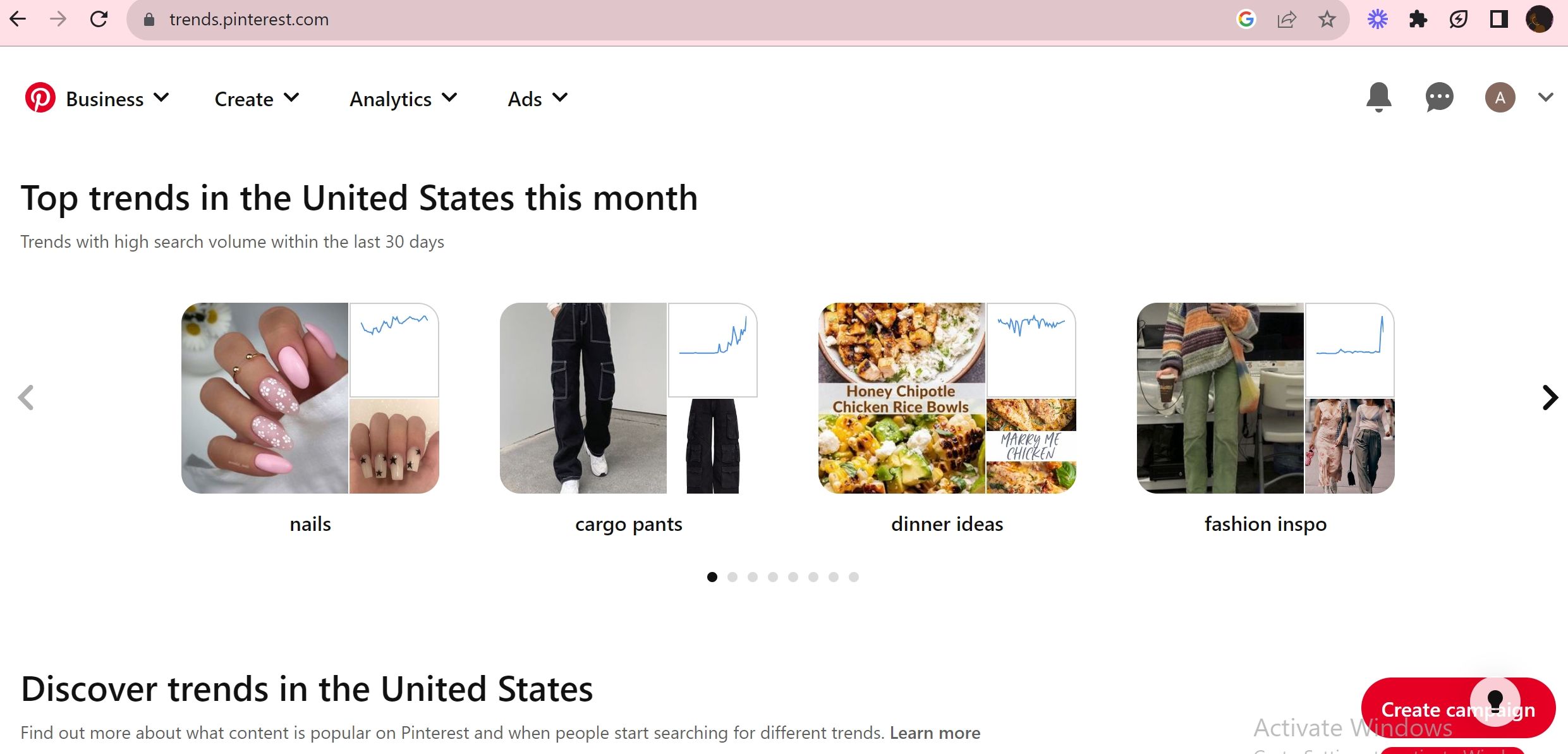Click the browser bookmark star icon

(1327, 19)
